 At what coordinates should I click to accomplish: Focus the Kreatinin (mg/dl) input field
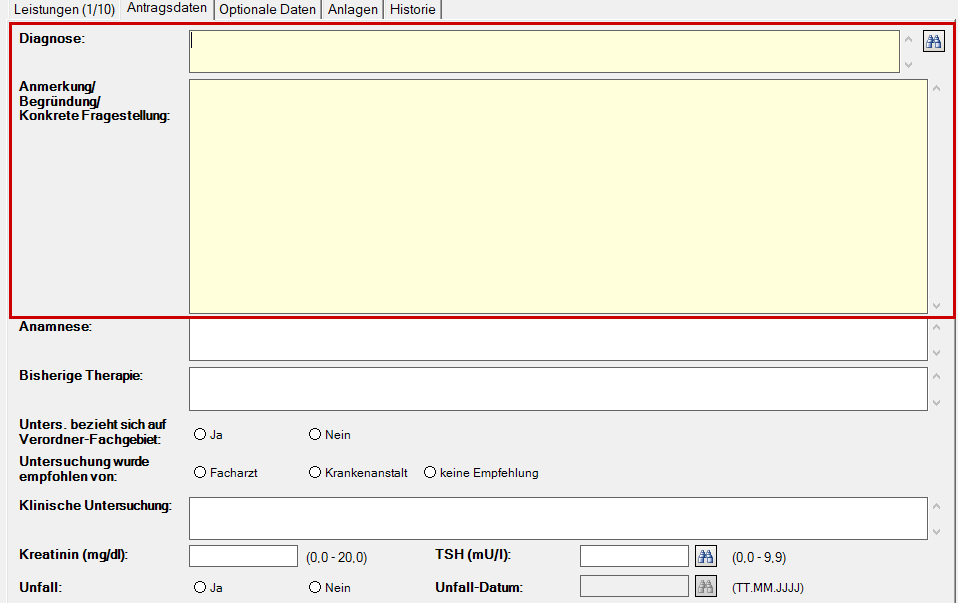coord(243,556)
